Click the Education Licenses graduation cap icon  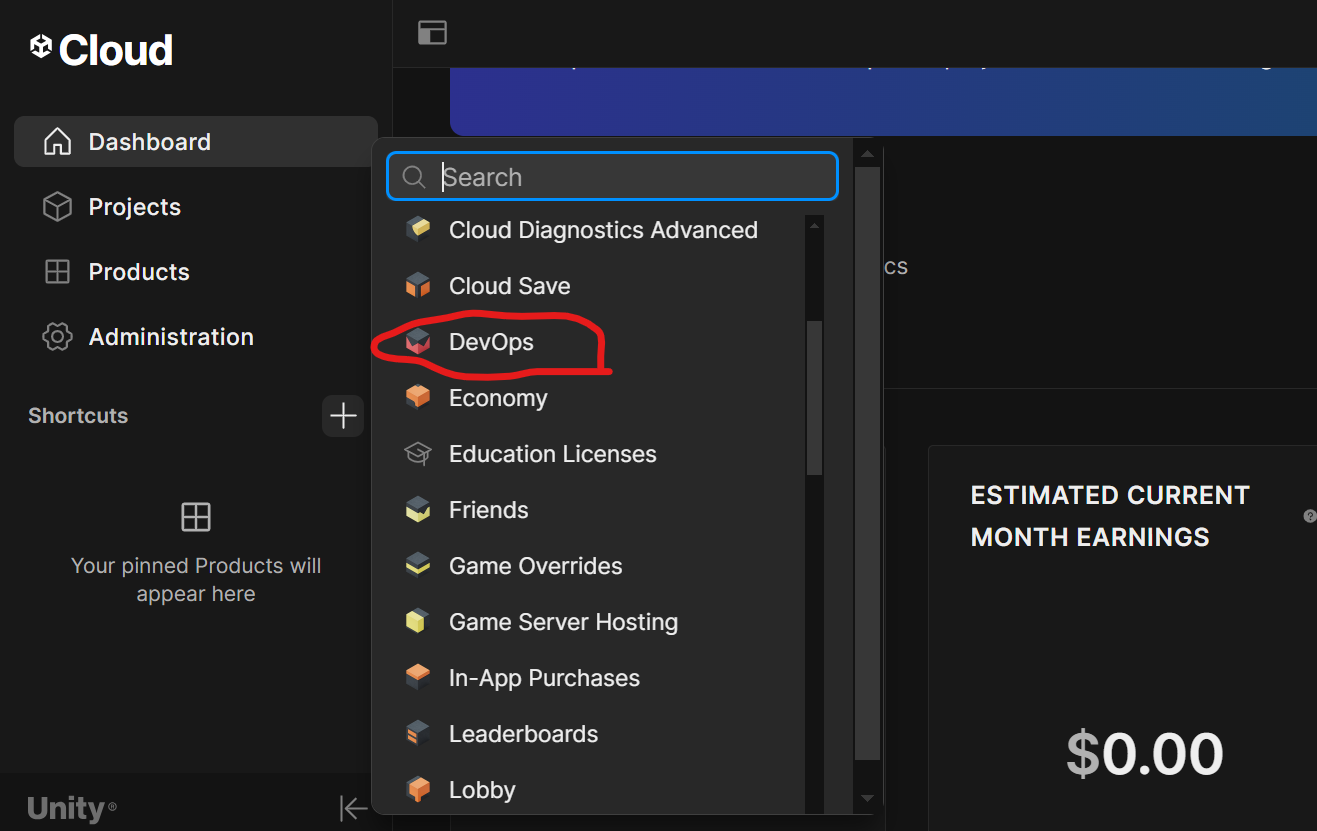tap(418, 454)
